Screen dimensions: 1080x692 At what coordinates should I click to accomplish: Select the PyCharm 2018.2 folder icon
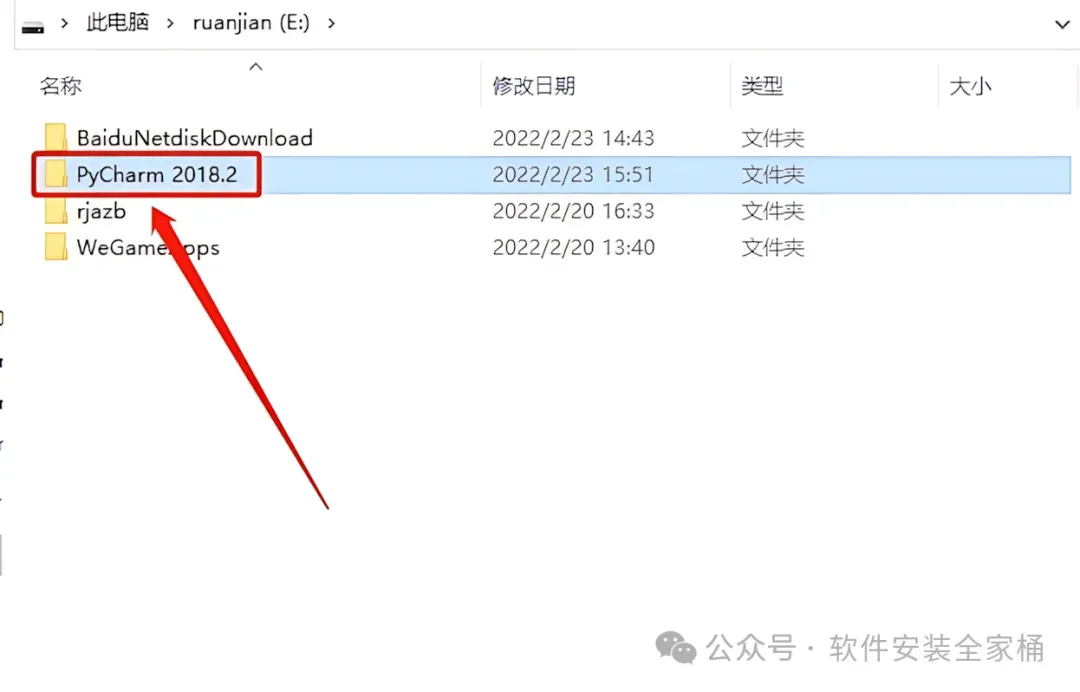[x=55, y=174]
